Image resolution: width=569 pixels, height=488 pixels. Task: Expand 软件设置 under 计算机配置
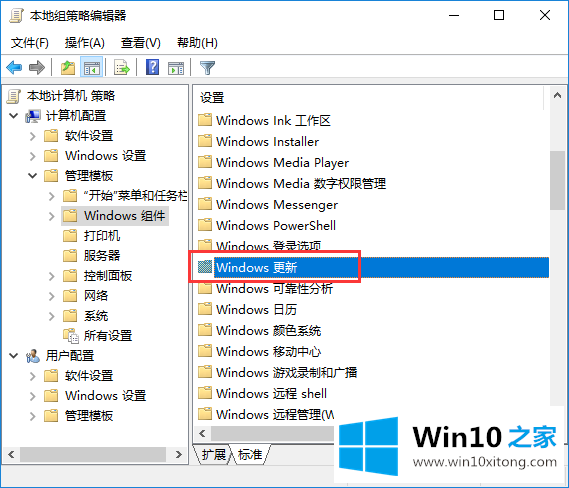[x=33, y=136]
